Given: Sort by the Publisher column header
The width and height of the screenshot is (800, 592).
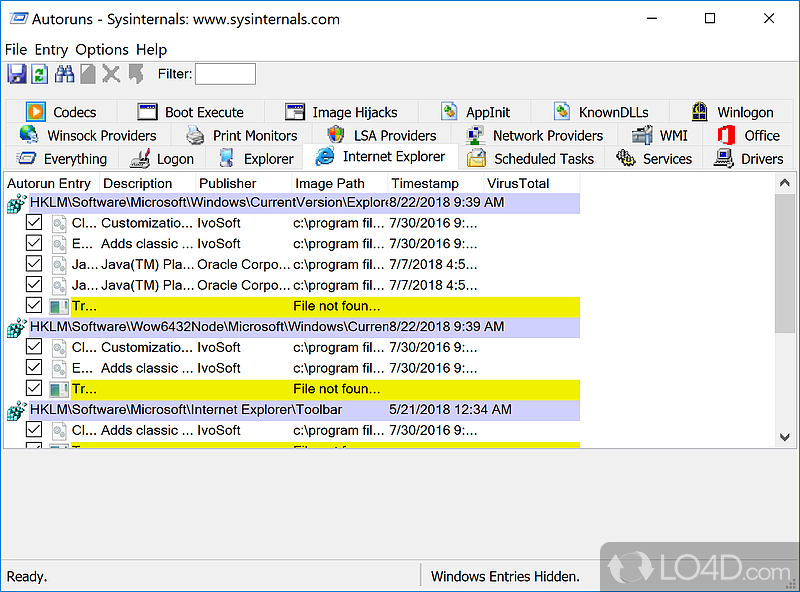Looking at the screenshot, I should coord(228,183).
